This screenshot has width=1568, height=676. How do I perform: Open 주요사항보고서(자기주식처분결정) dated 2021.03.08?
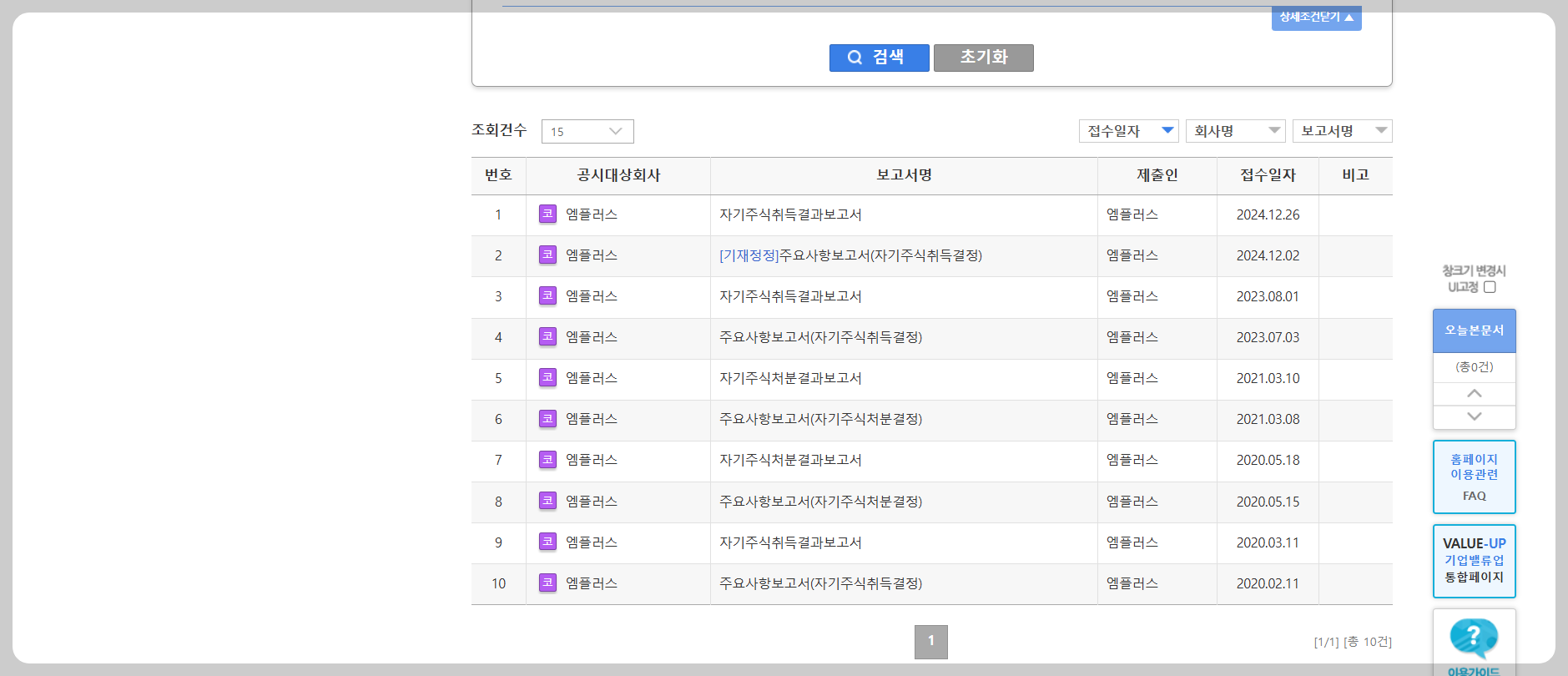(820, 419)
